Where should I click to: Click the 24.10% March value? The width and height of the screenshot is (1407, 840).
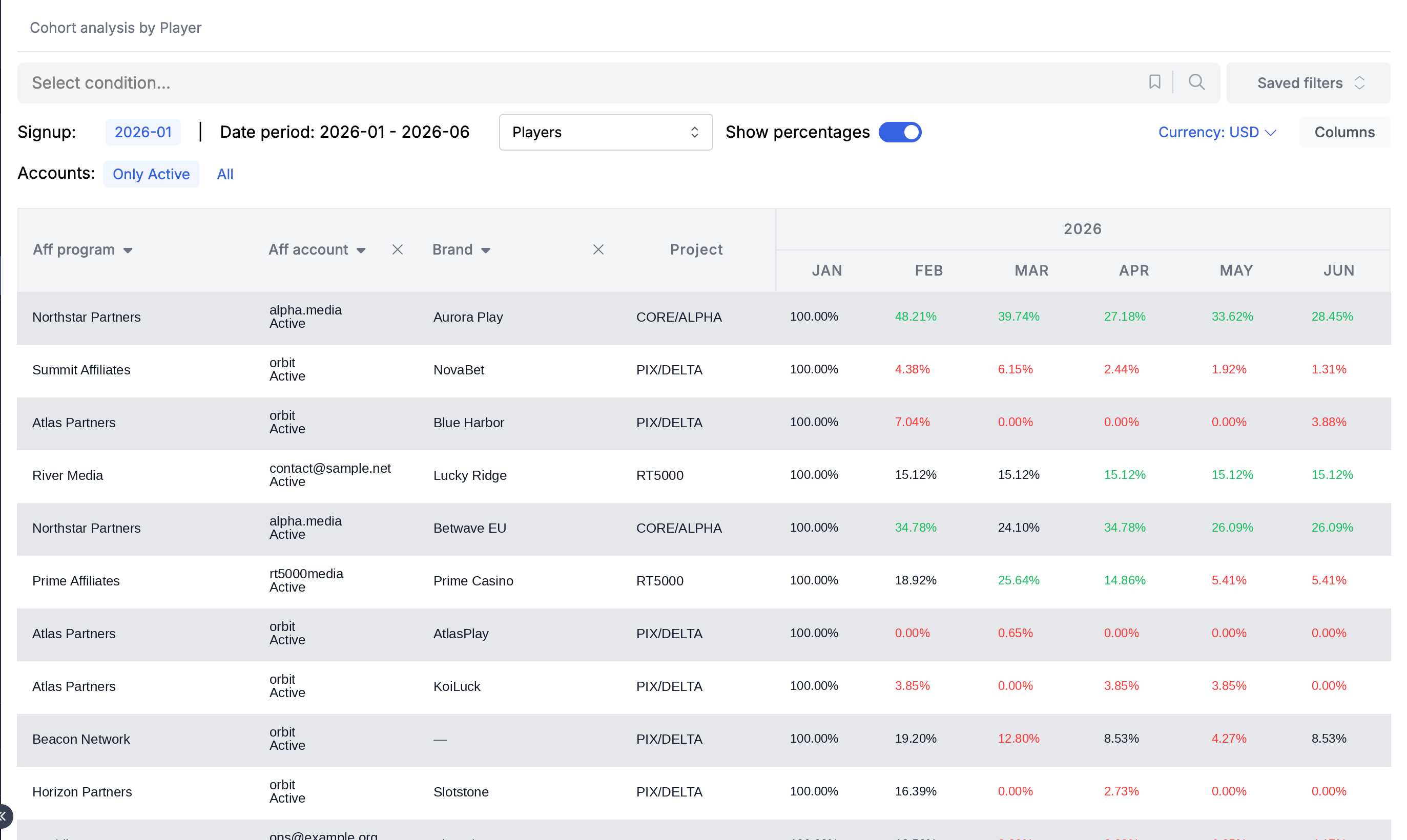pos(1018,528)
